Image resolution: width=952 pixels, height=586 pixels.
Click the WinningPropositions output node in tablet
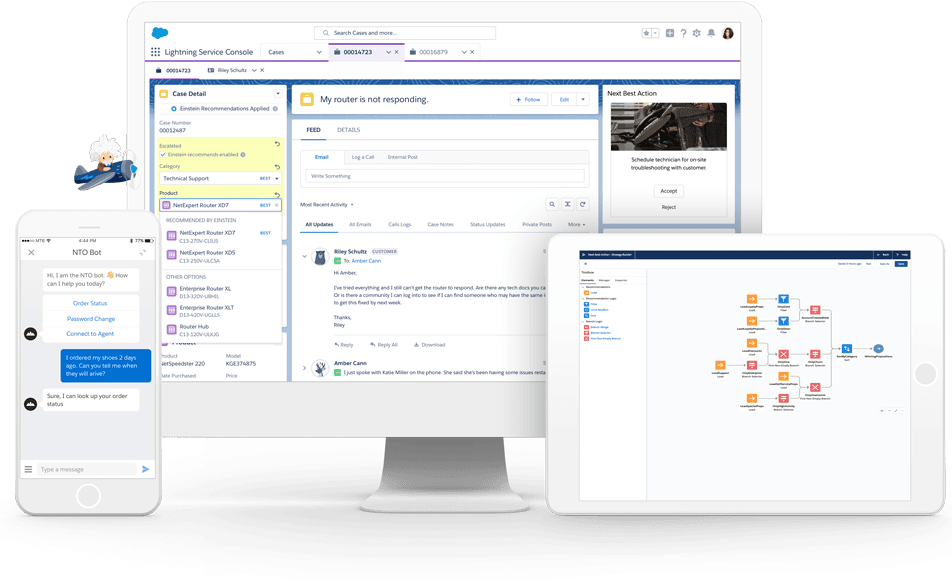878,349
